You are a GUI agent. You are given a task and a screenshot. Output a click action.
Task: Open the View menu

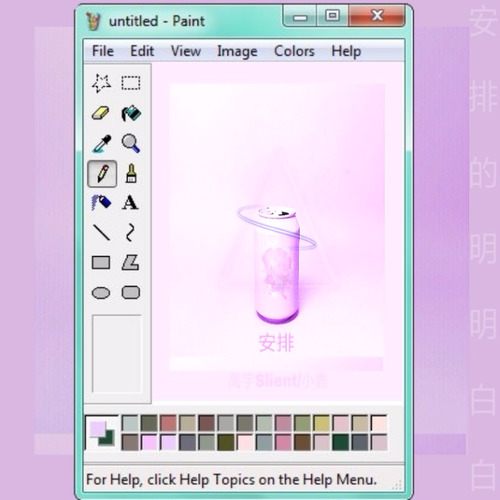186,51
